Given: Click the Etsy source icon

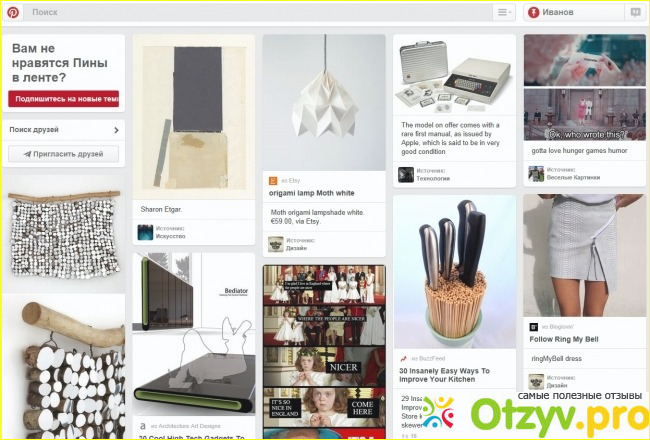Looking at the screenshot, I should (273, 181).
